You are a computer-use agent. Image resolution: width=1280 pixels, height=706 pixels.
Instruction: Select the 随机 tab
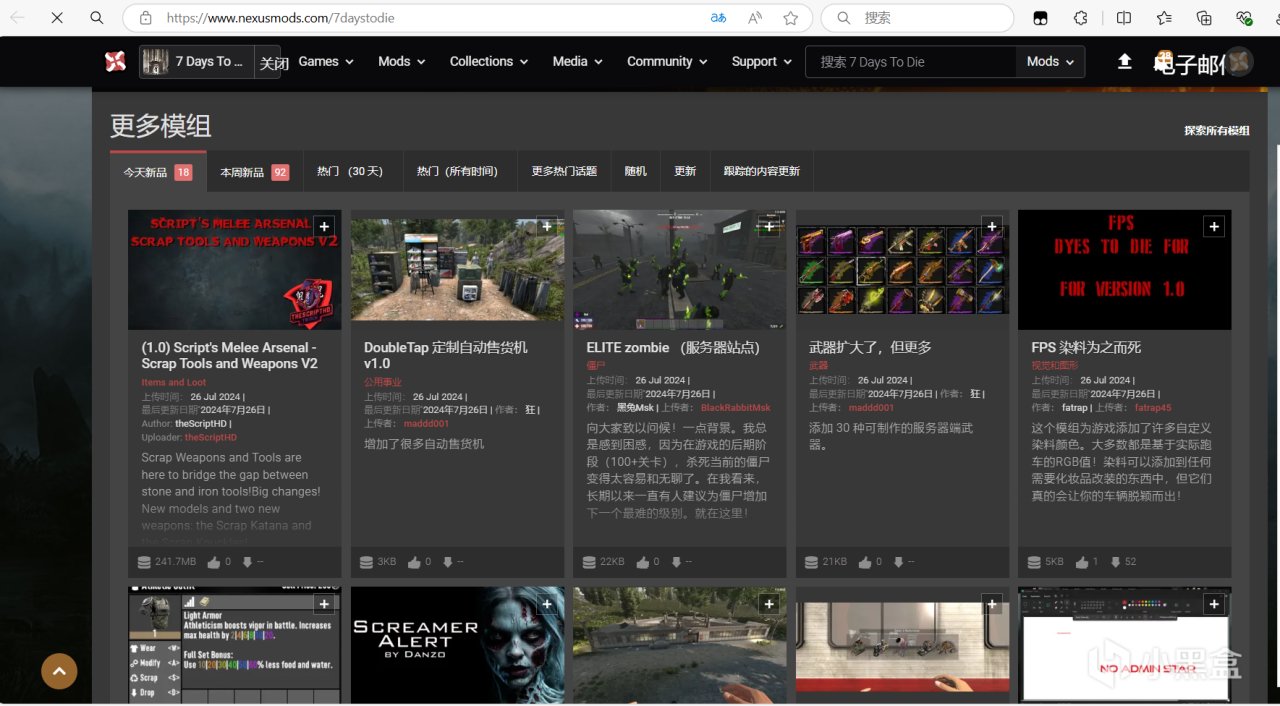636,172
